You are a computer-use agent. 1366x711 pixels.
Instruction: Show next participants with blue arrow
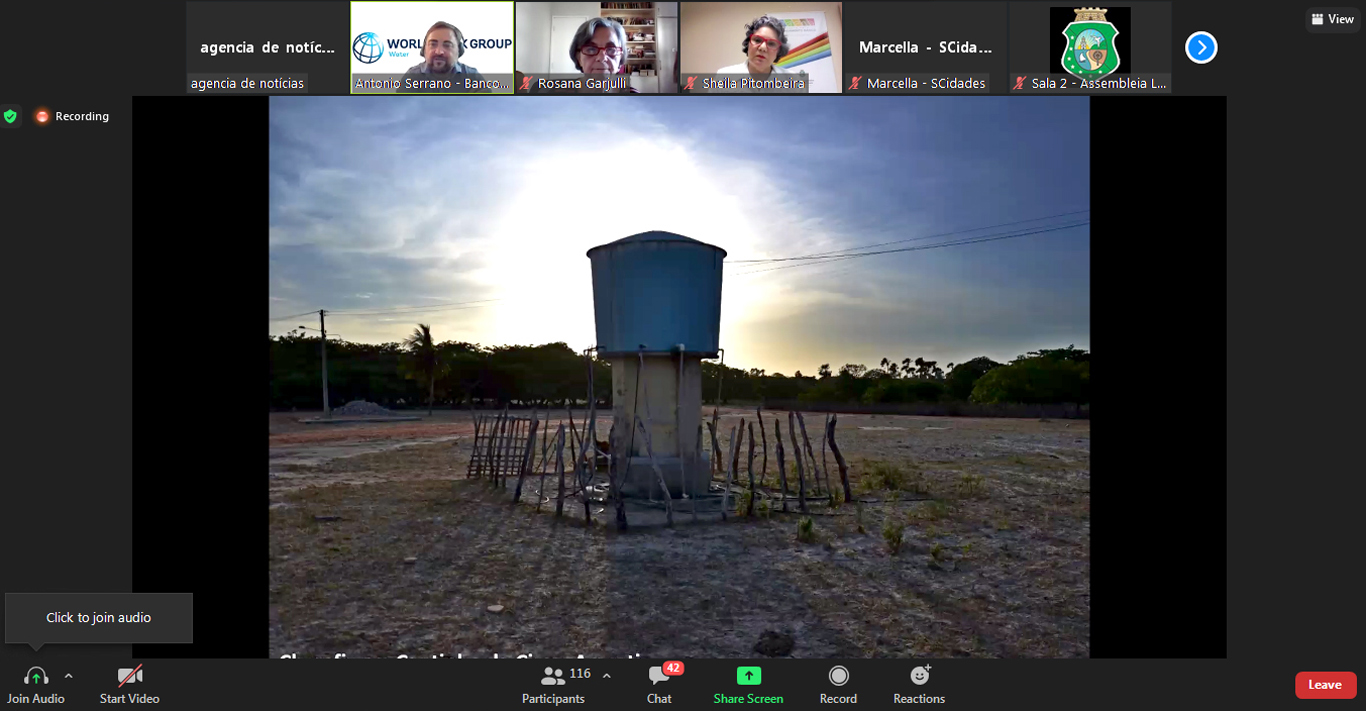[1201, 47]
